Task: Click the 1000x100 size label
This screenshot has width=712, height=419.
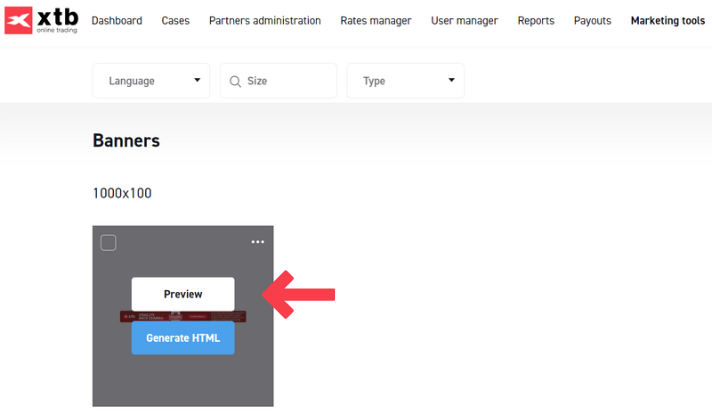Action: pyautogui.click(x=122, y=193)
